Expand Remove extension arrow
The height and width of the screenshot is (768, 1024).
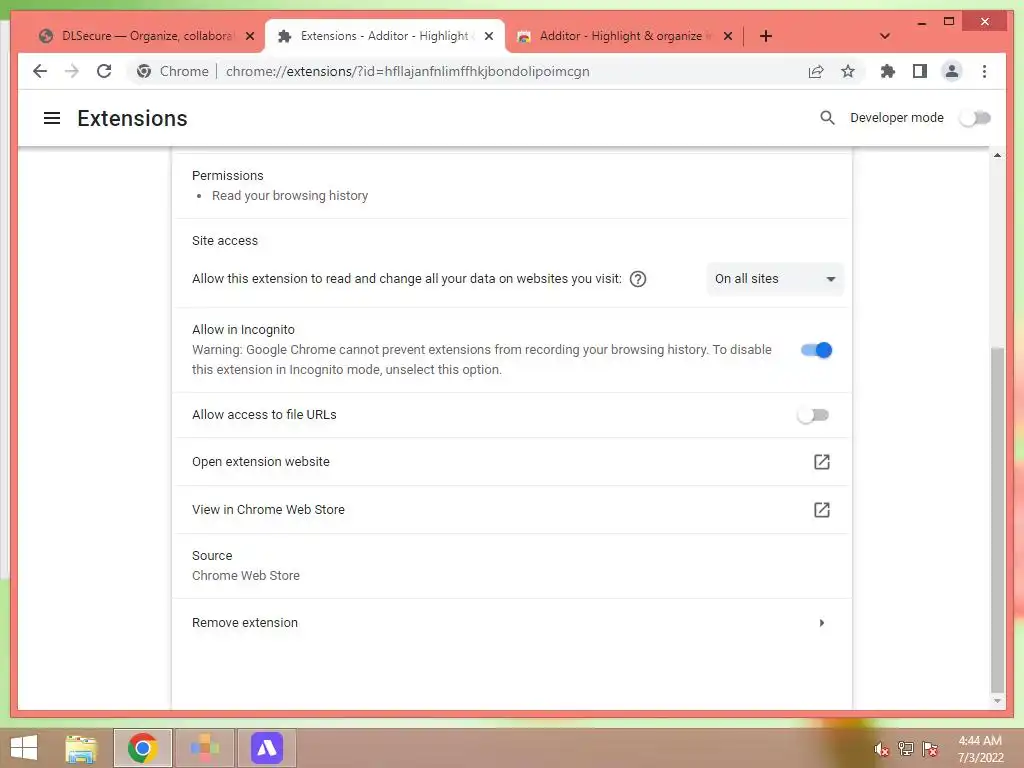click(x=822, y=623)
